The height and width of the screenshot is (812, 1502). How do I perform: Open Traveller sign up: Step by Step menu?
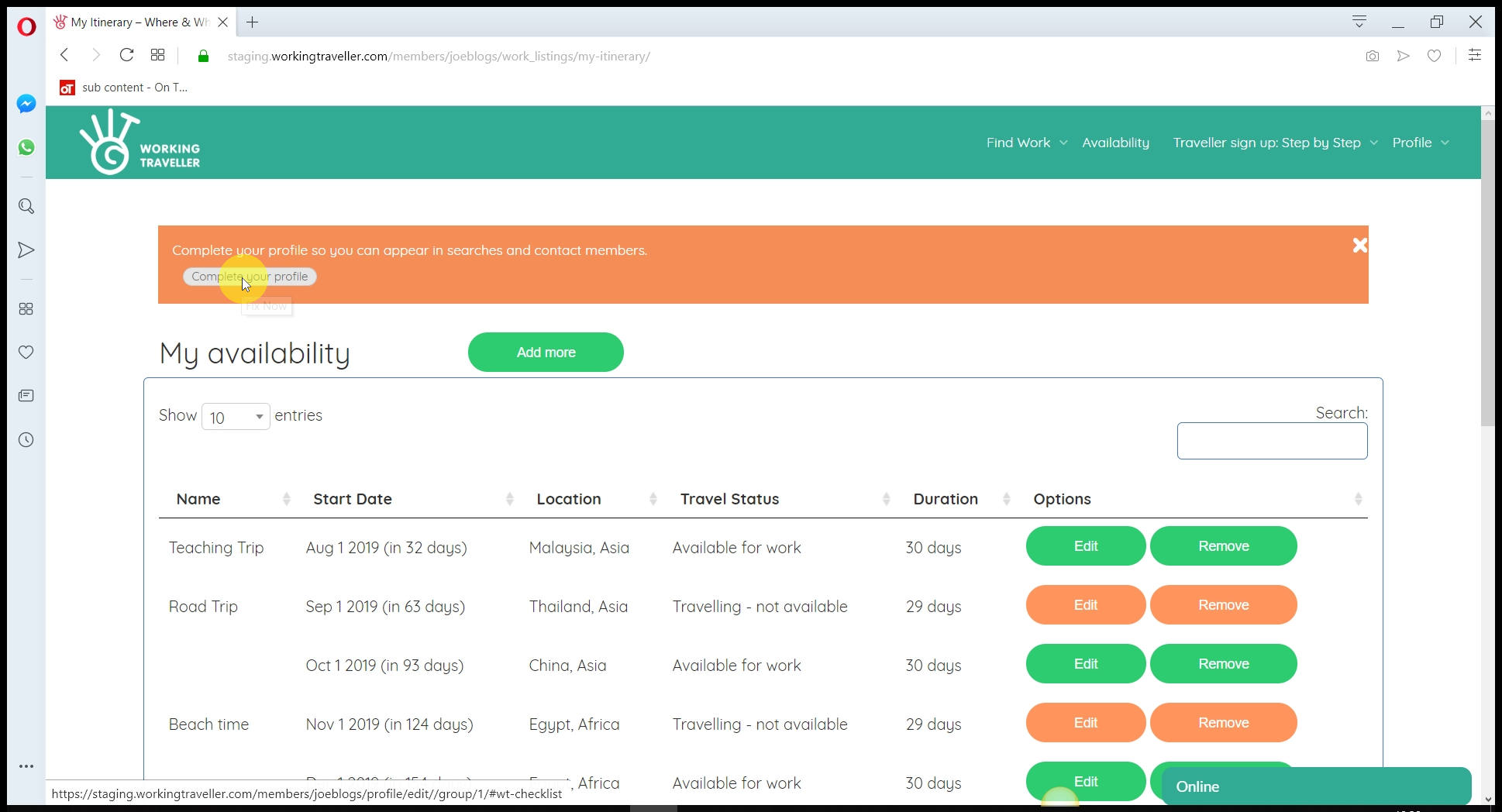(1274, 143)
